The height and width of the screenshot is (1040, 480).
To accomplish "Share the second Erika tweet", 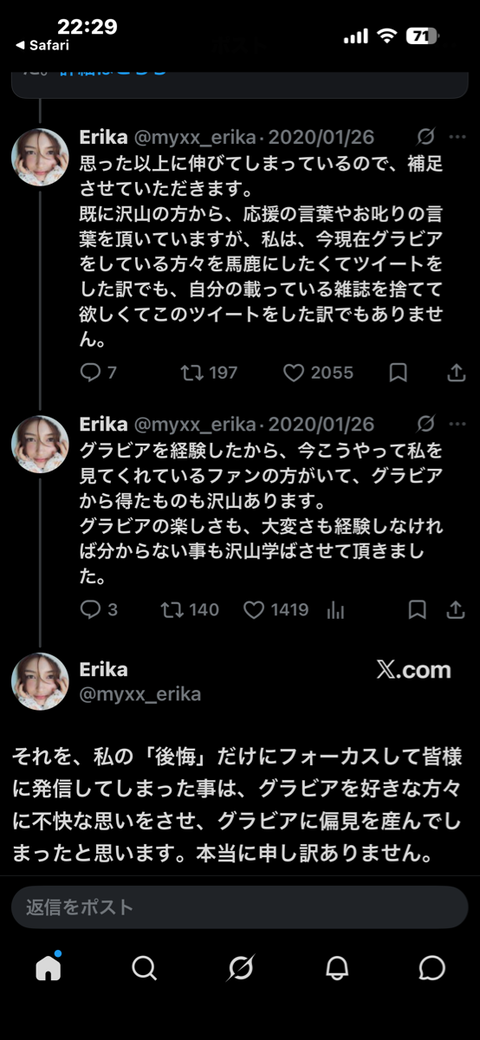I will [x=456, y=610].
